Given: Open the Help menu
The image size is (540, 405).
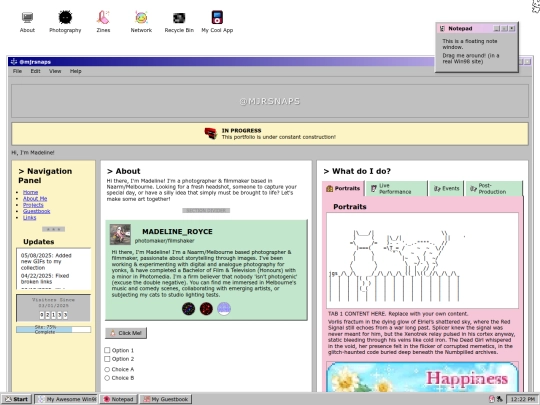Looking at the screenshot, I should coord(76,71).
